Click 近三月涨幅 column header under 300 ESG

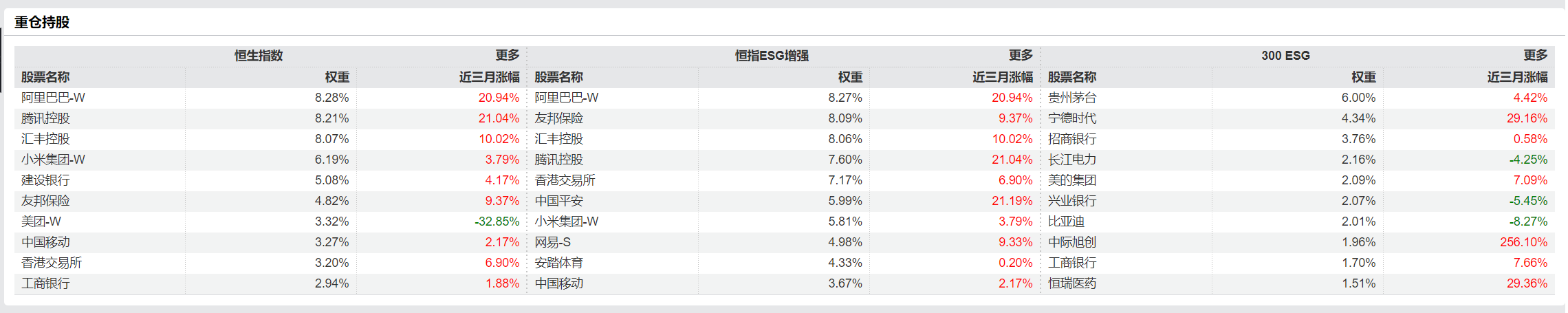(1517, 77)
